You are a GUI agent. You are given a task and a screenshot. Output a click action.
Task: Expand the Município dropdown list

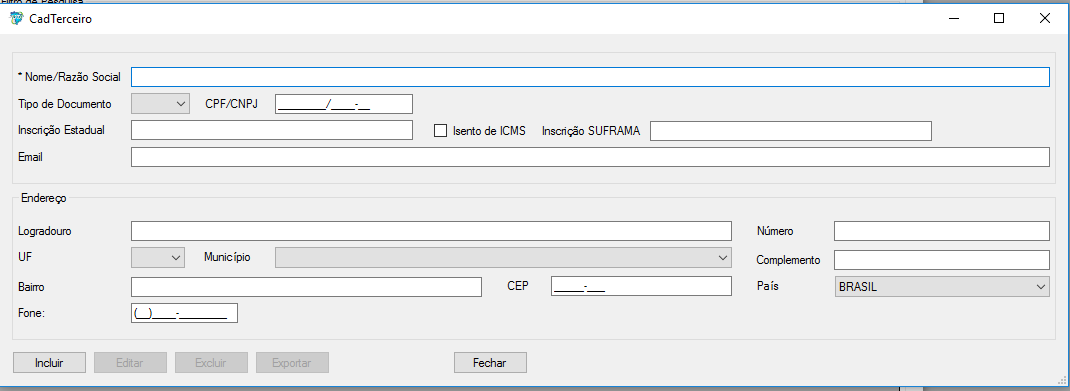click(x=503, y=257)
